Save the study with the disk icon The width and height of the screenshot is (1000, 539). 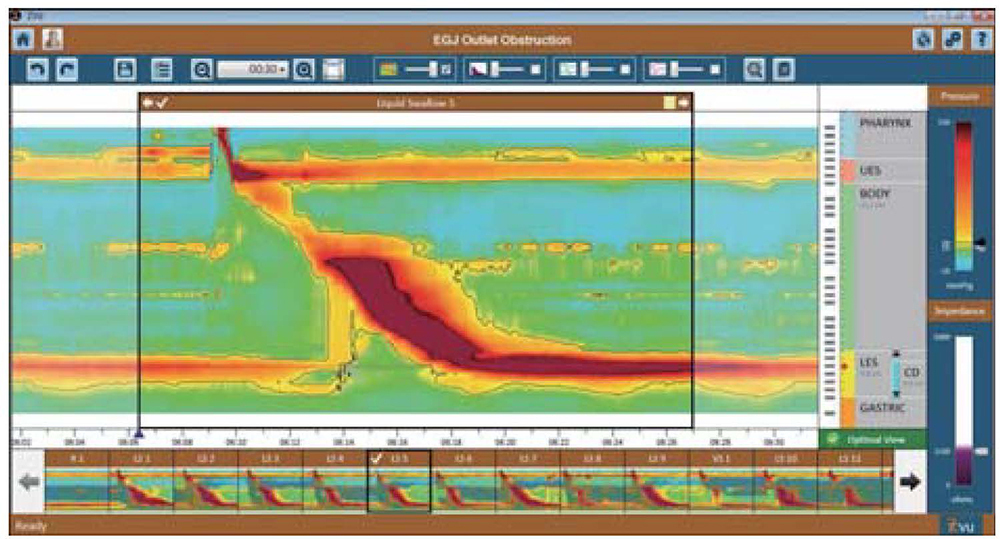click(x=127, y=70)
